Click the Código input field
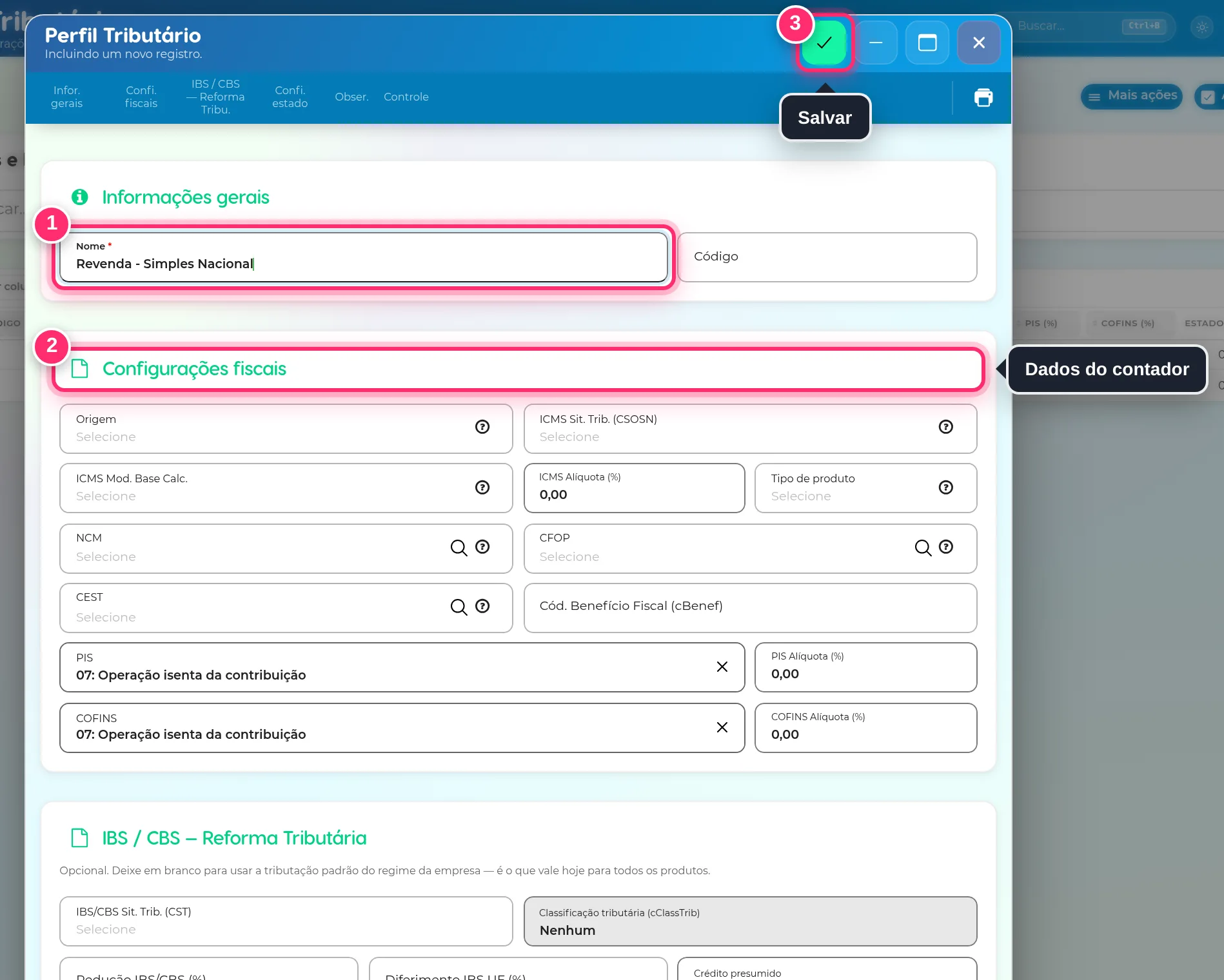 pos(827,257)
